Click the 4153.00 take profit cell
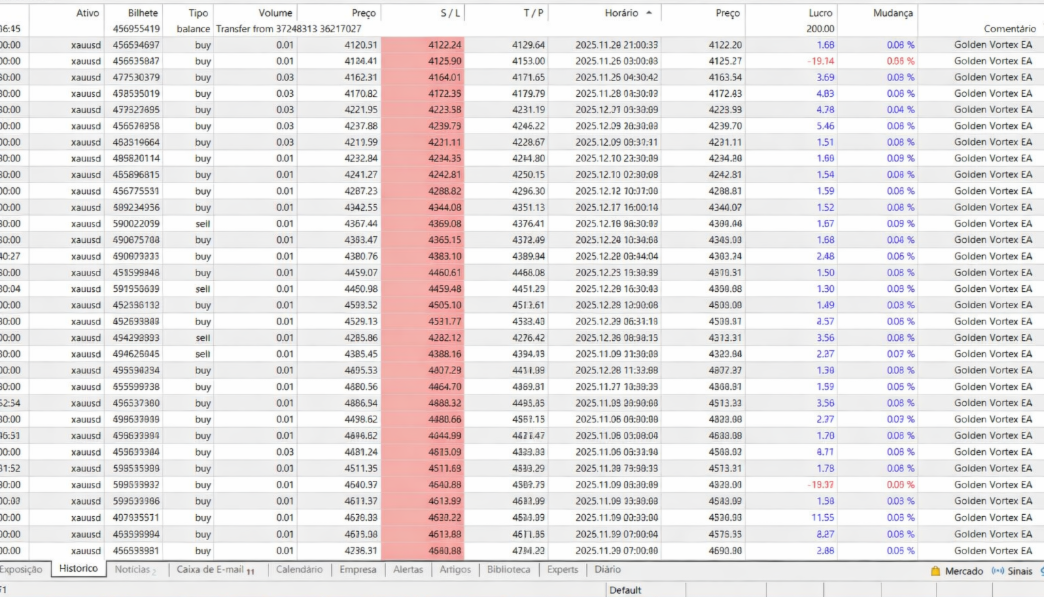The image size is (1044, 597). [x=528, y=61]
